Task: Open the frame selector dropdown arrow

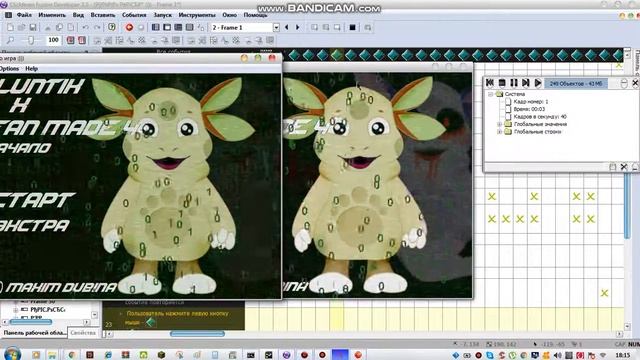Action: point(276,28)
